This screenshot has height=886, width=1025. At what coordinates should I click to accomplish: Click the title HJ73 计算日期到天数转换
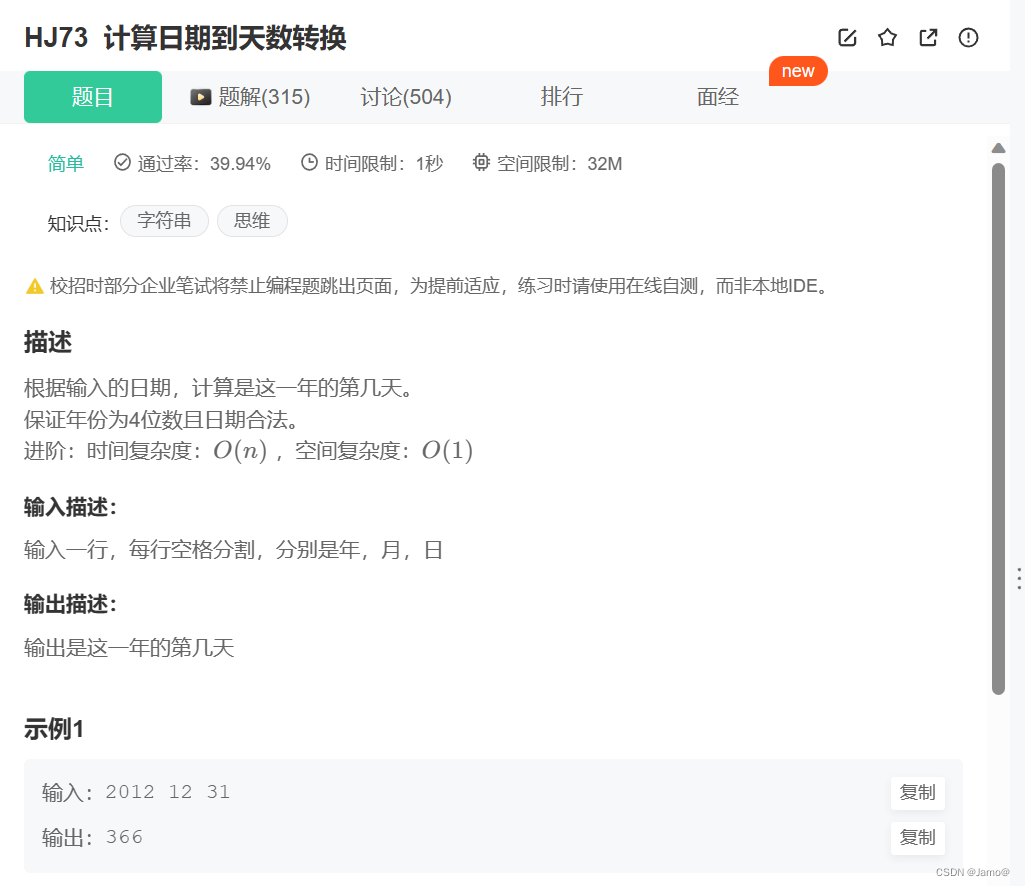(185, 38)
